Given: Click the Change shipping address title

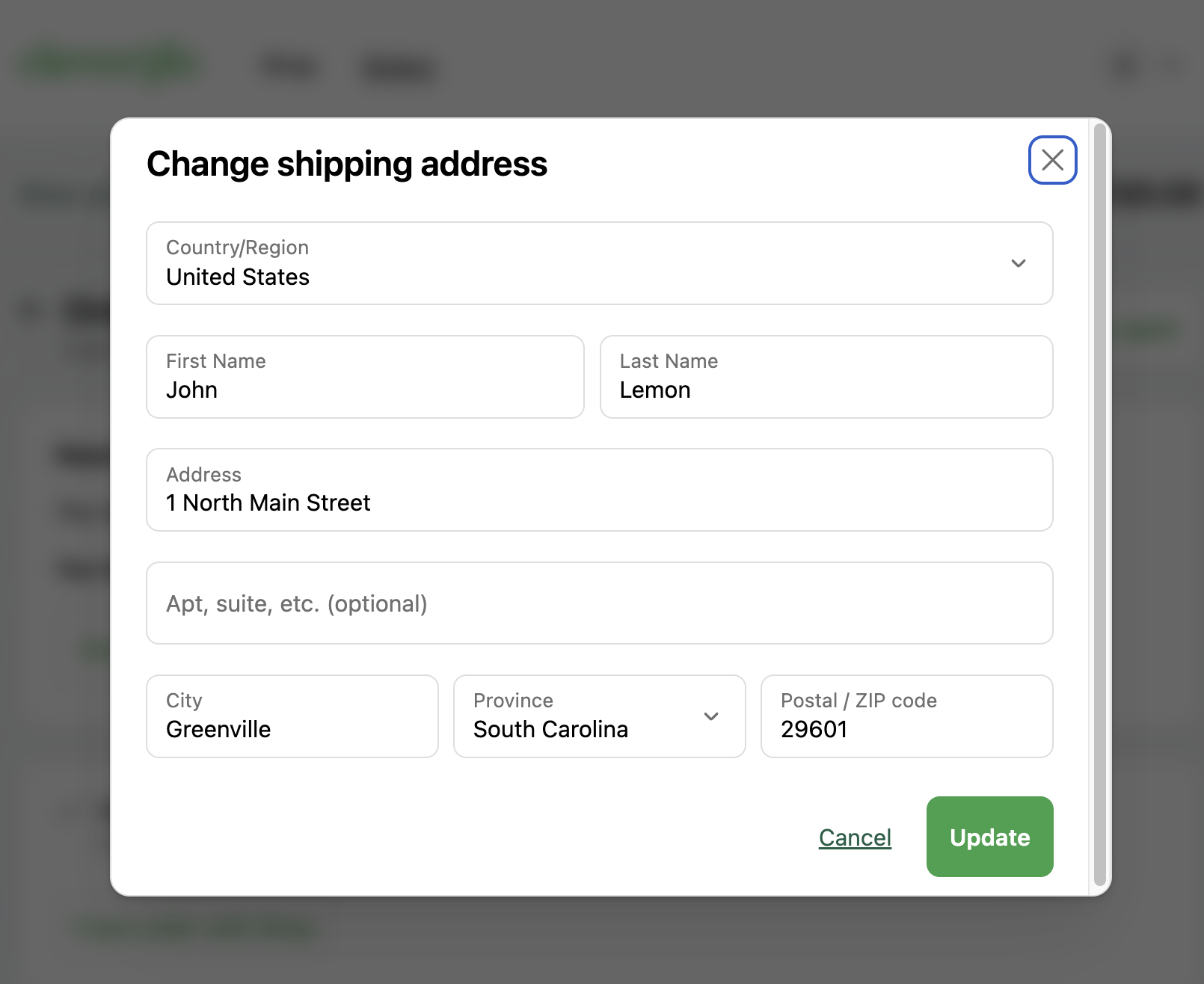Looking at the screenshot, I should click(x=347, y=164).
